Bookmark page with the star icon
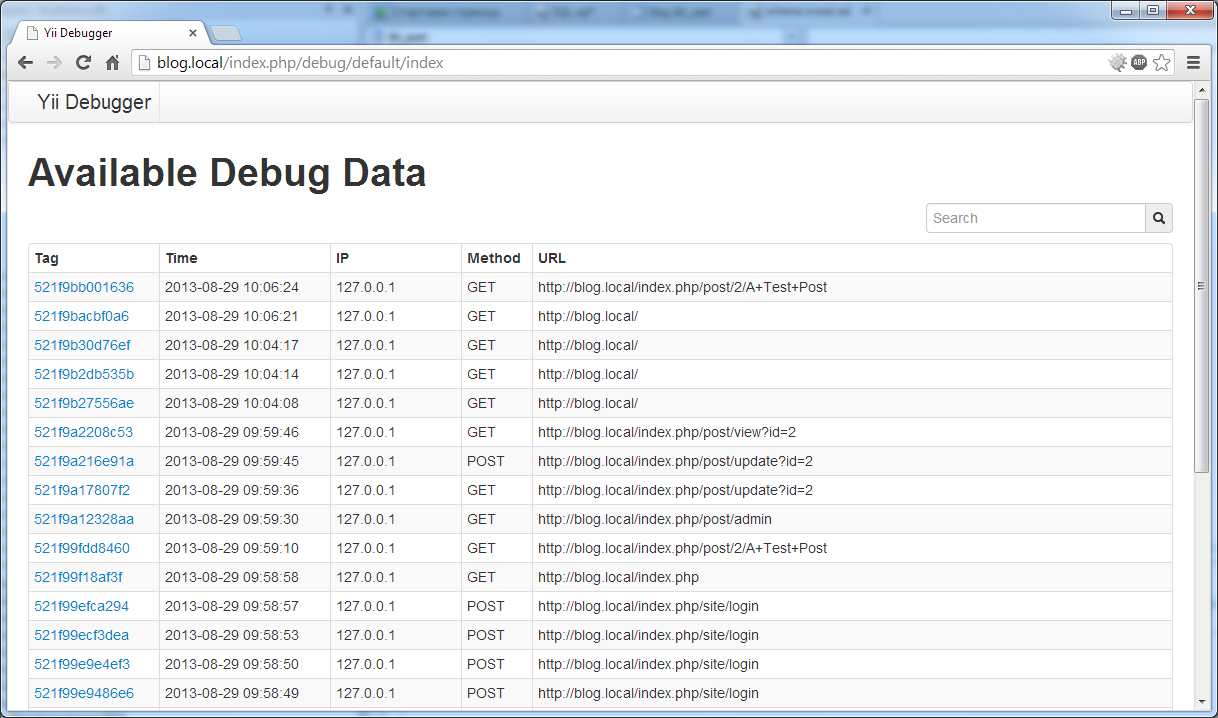Screen dimensions: 1218x718 tap(1161, 62)
